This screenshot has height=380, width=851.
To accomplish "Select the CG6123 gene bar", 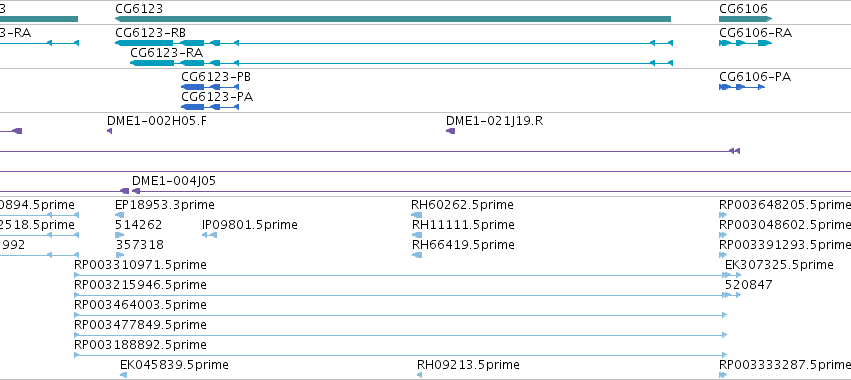I will pos(393,19).
